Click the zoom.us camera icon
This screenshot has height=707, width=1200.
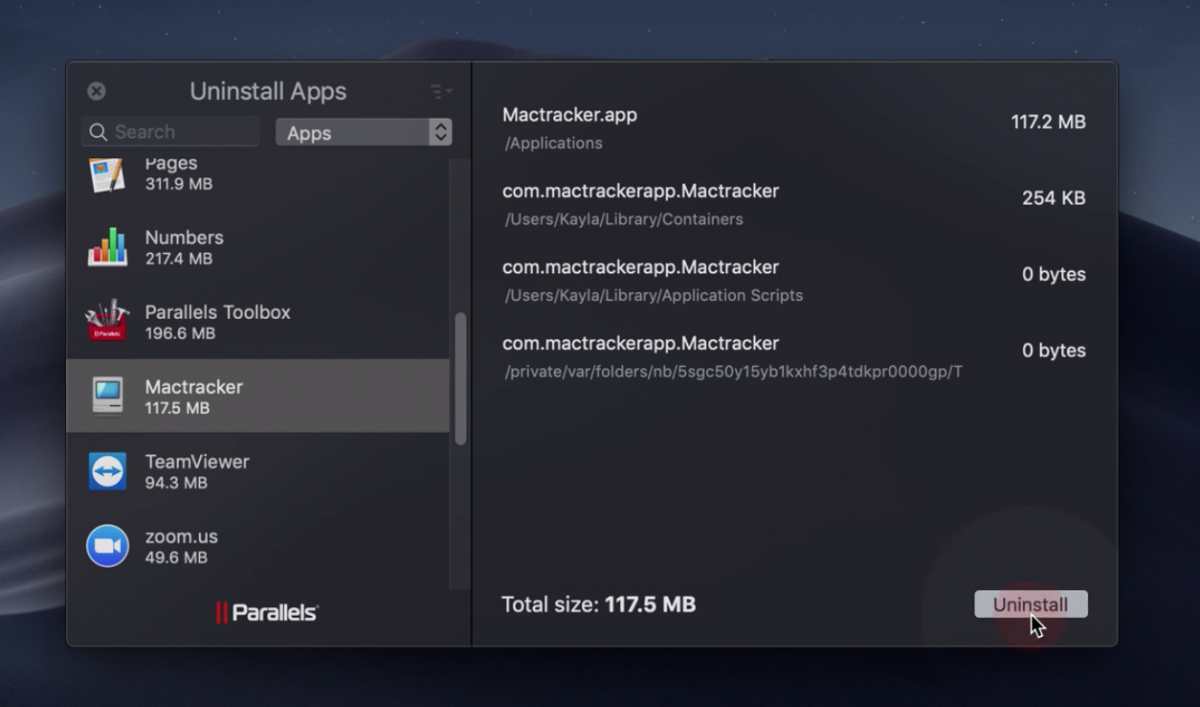pos(107,546)
